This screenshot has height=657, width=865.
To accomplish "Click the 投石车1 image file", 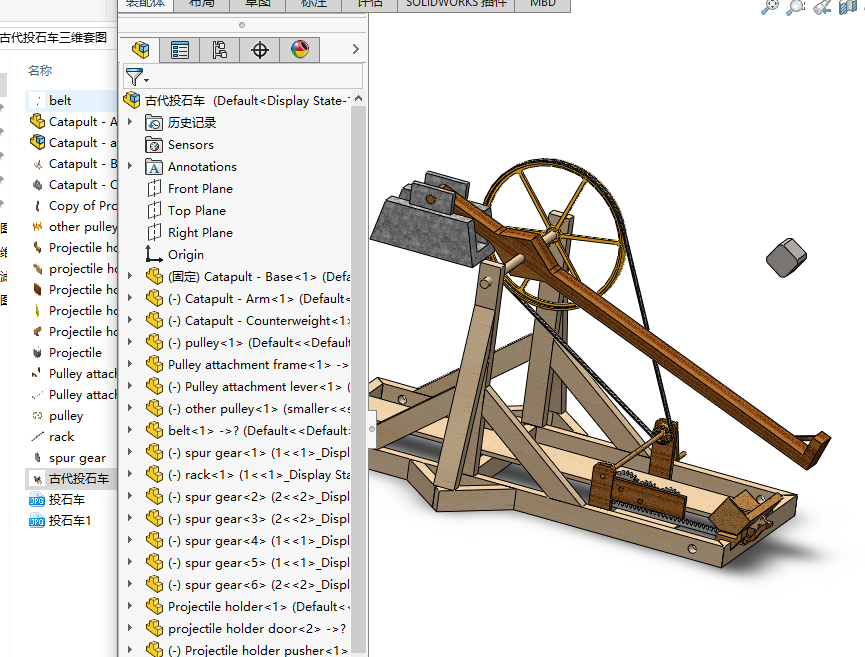I will (x=70, y=521).
